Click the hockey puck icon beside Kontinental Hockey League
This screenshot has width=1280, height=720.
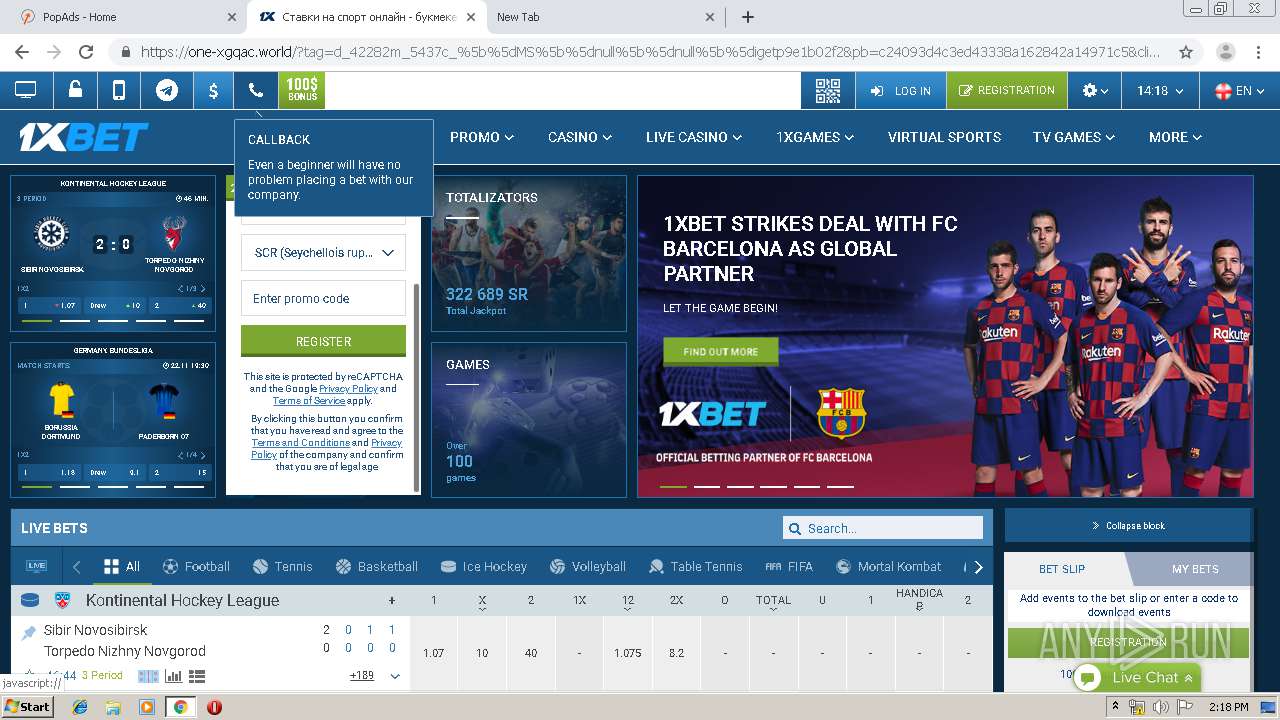pos(31,601)
